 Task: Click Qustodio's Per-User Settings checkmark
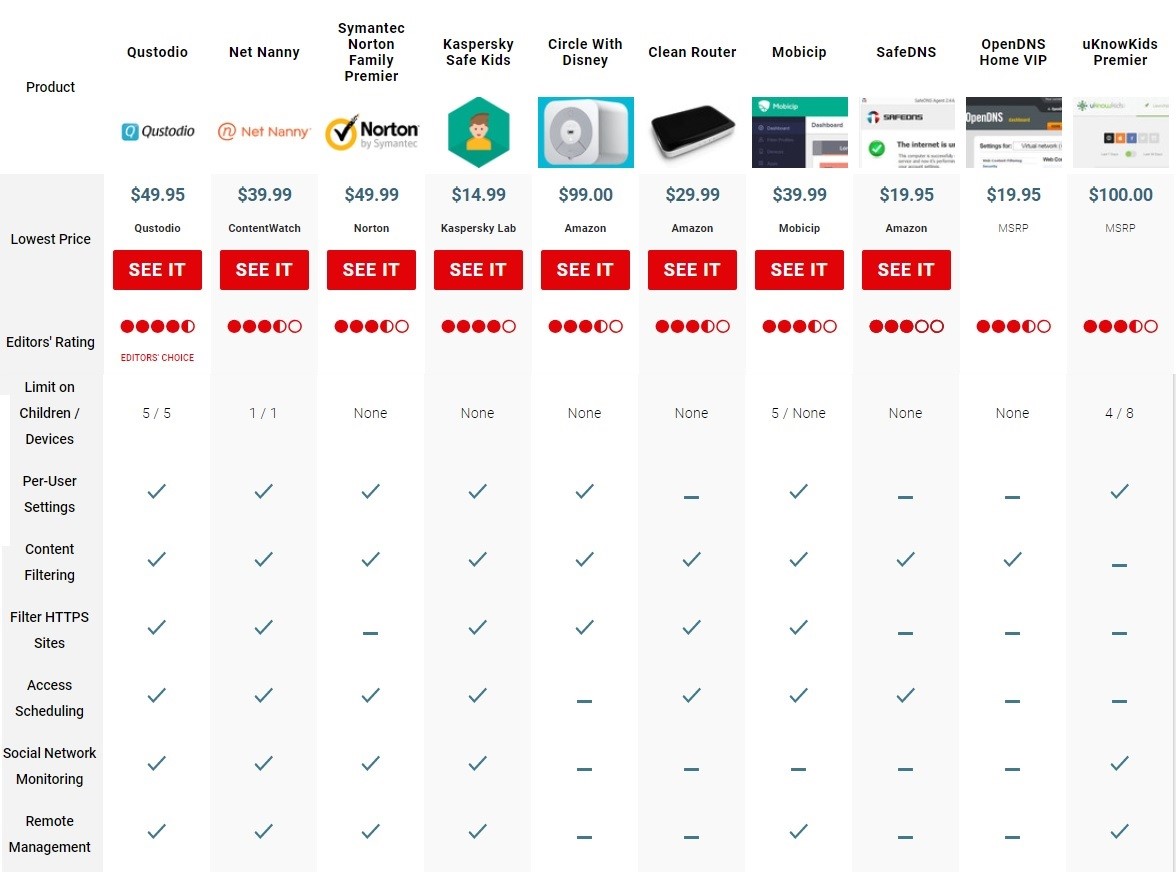(x=157, y=492)
